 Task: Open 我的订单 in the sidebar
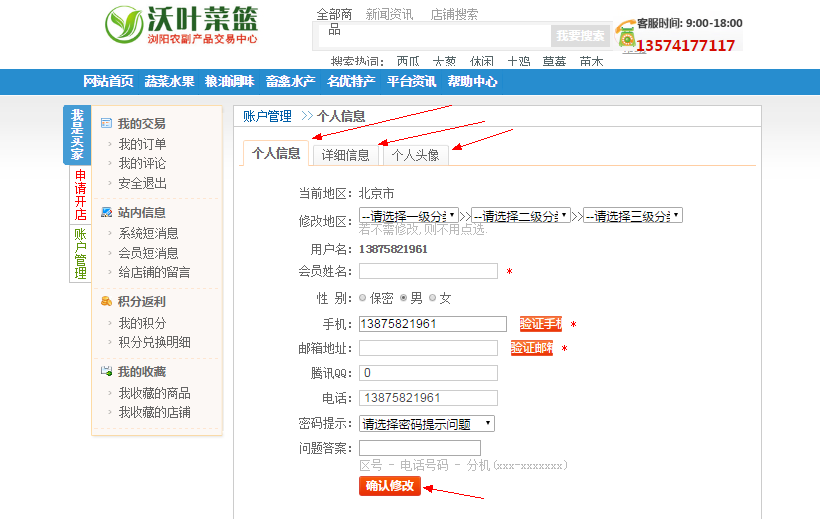click(x=142, y=144)
